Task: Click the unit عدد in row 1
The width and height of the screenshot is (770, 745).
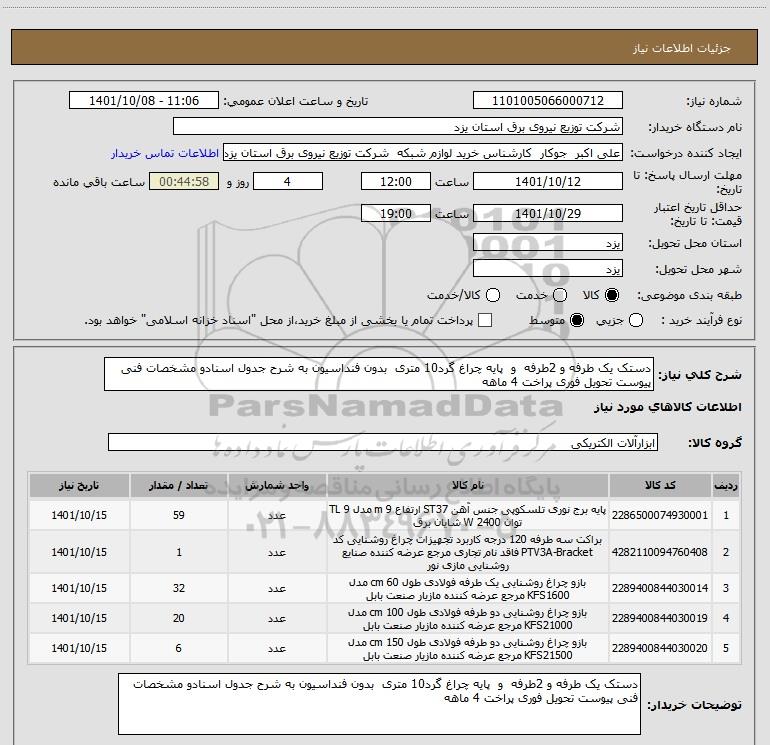Action: click(277, 515)
